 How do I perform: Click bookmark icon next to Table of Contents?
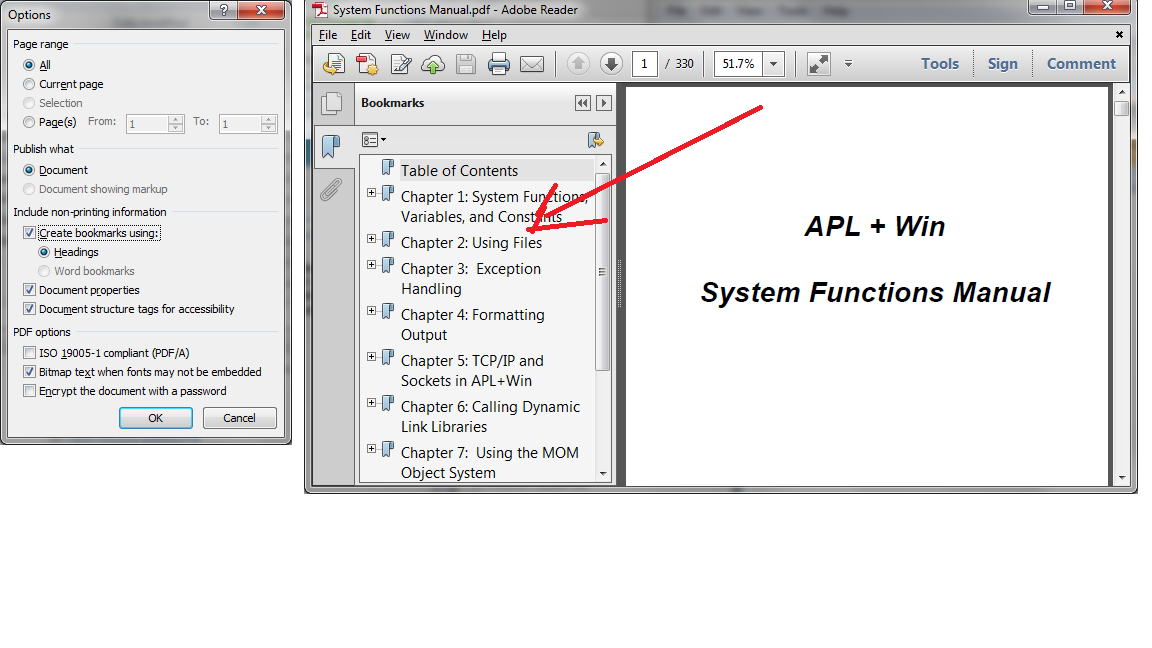[388, 168]
